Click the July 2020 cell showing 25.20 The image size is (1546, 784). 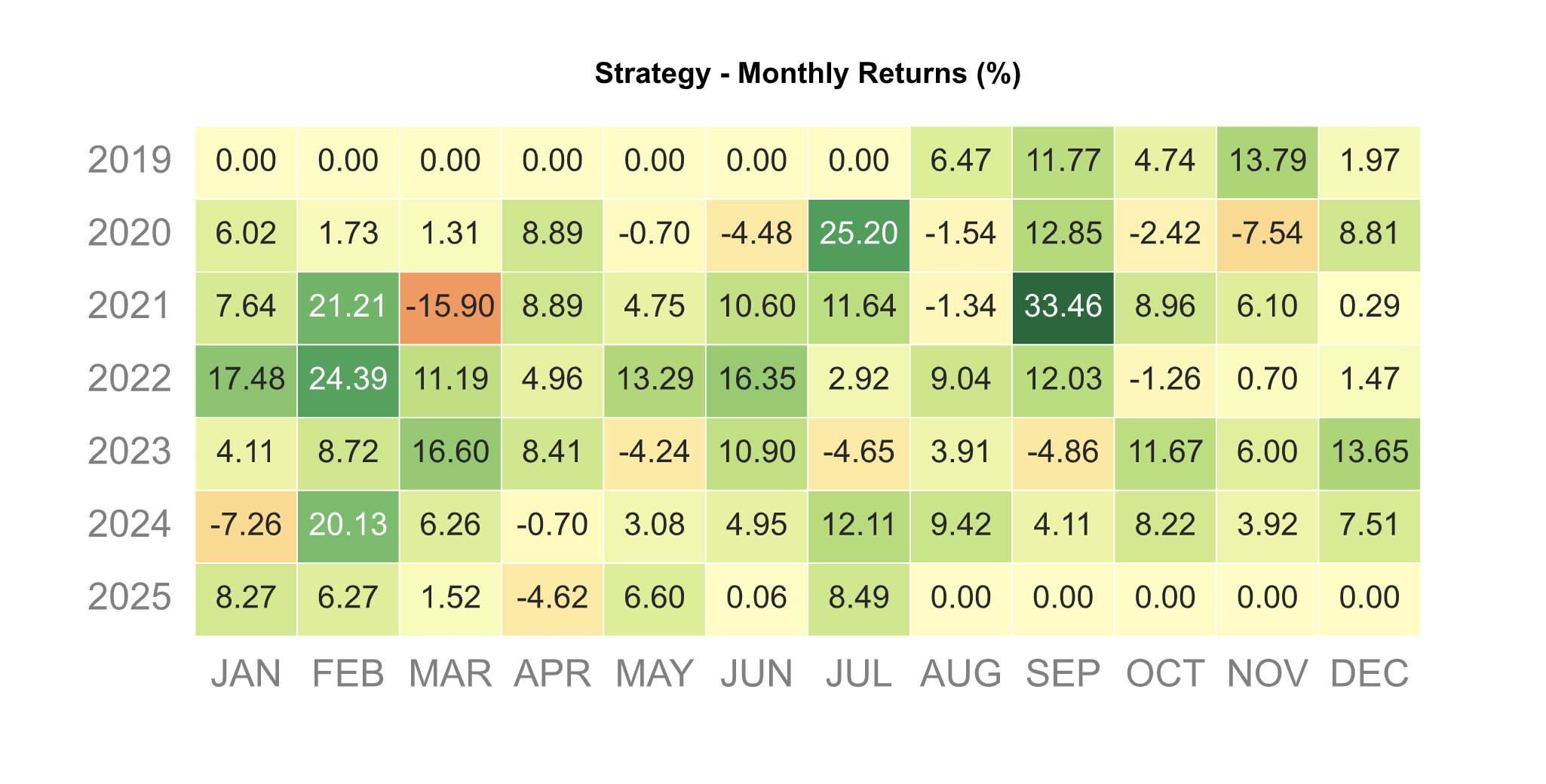[858, 234]
